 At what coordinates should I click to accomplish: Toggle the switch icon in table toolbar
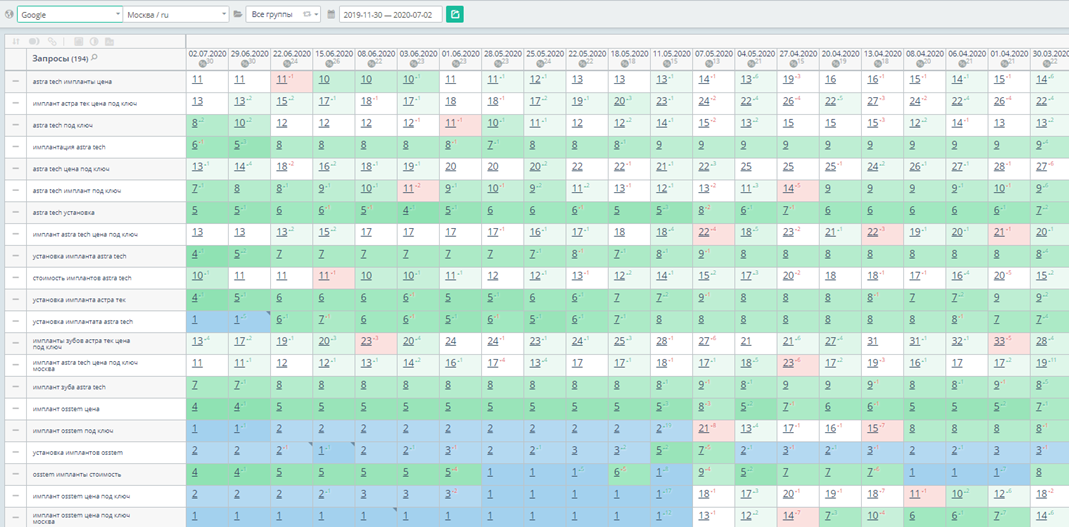(33, 41)
